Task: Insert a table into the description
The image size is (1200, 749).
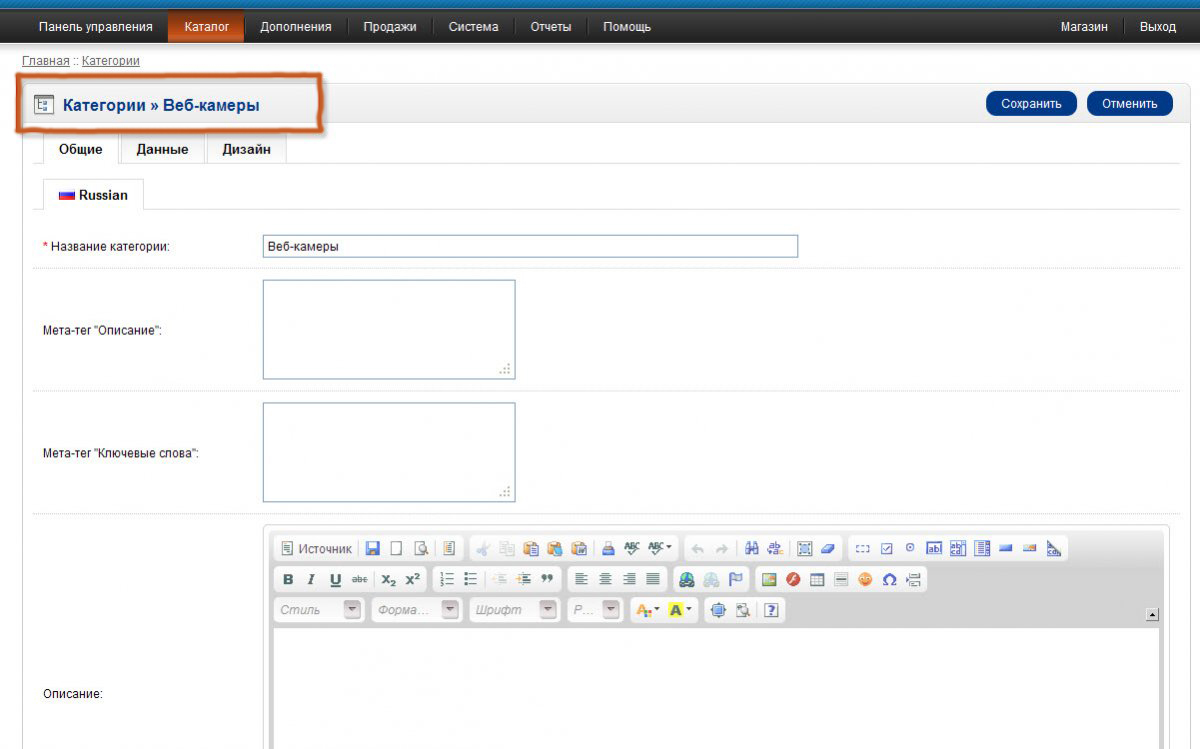Action: coord(817,579)
